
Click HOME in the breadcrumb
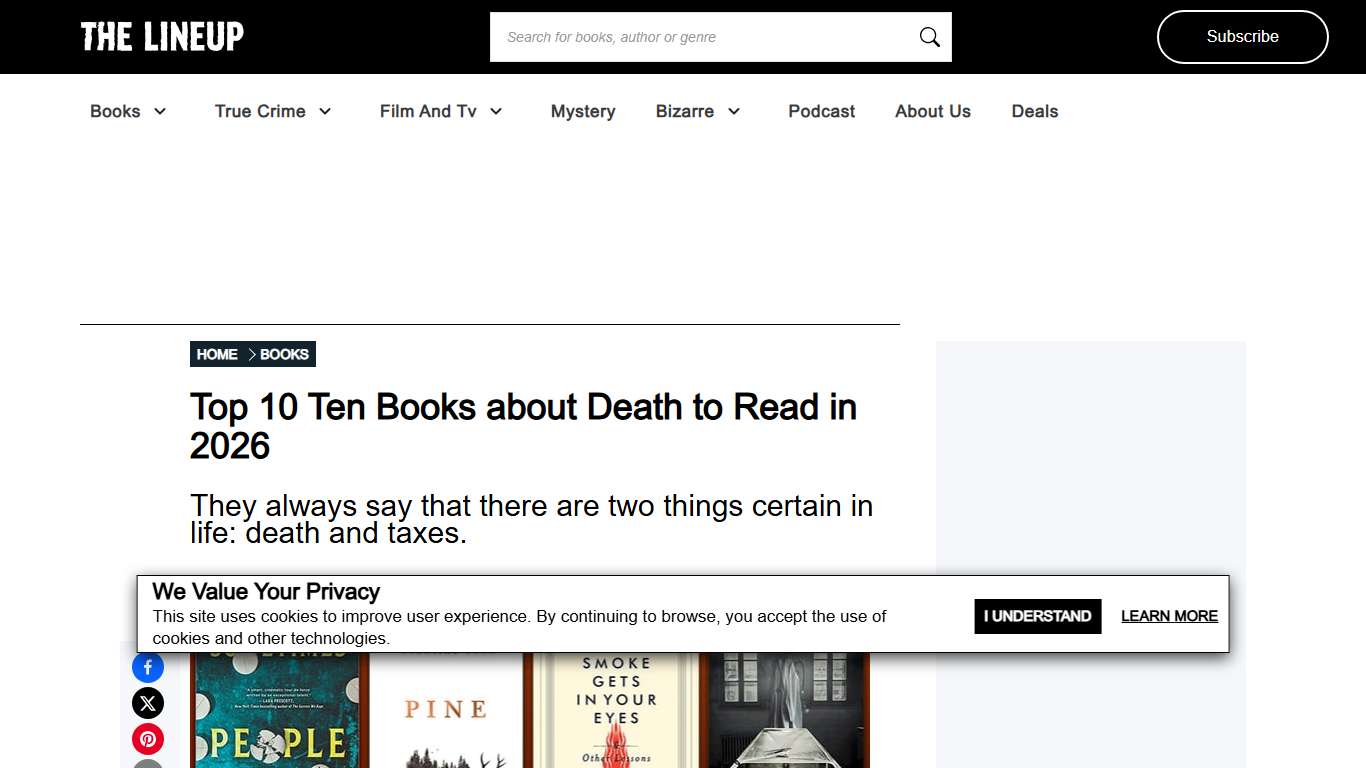click(x=217, y=354)
